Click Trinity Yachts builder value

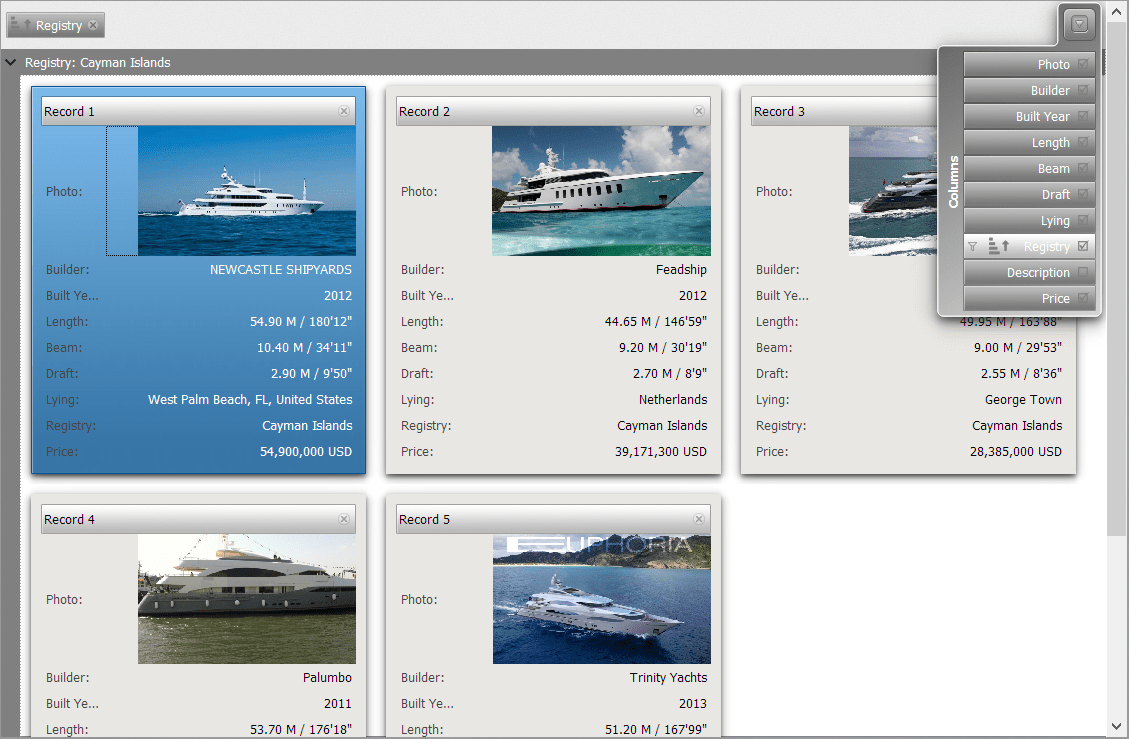(668, 677)
